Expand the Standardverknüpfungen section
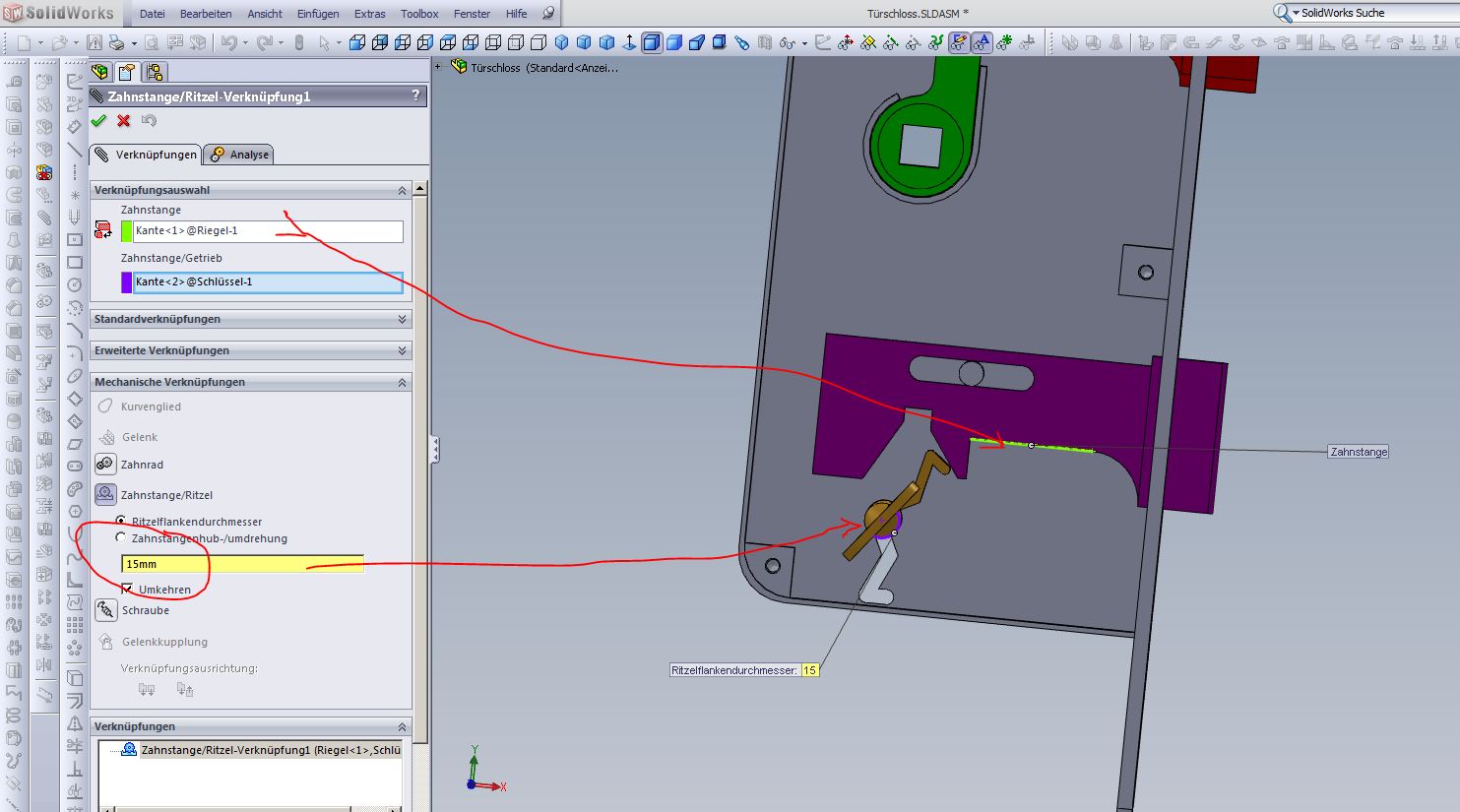This screenshot has height=812, width=1460. tap(402, 319)
